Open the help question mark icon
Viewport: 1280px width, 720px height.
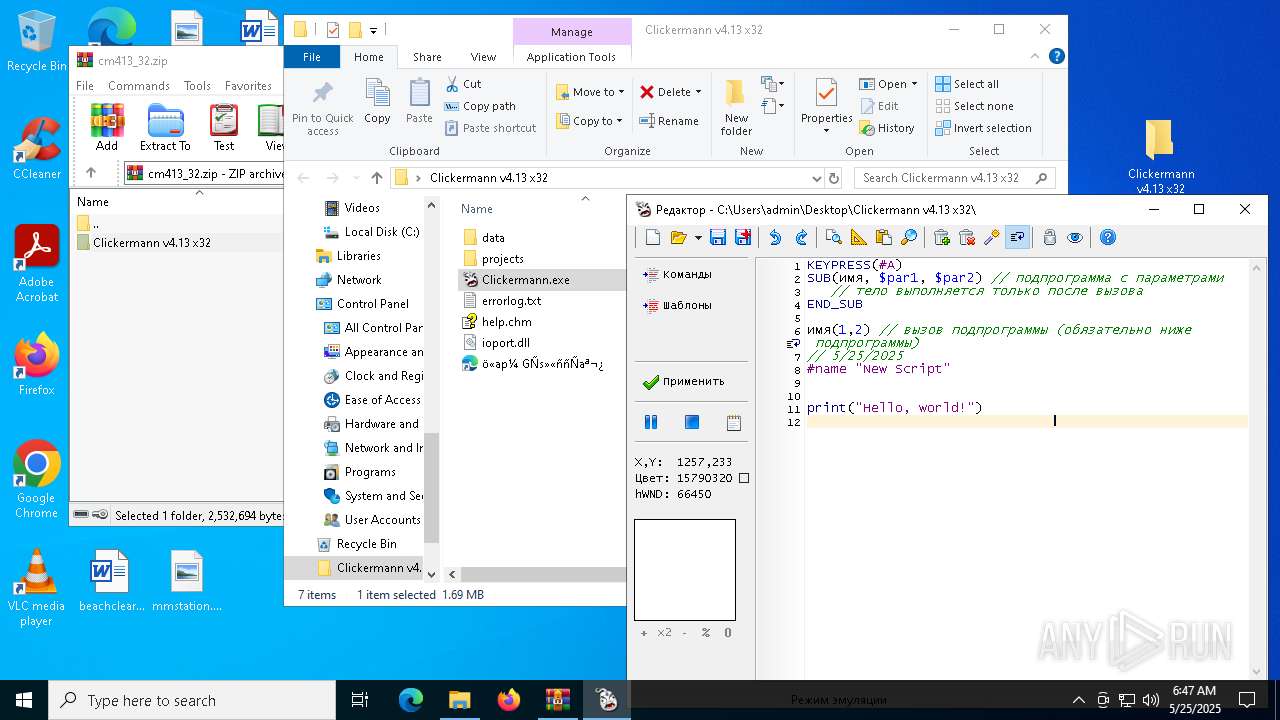1107,238
